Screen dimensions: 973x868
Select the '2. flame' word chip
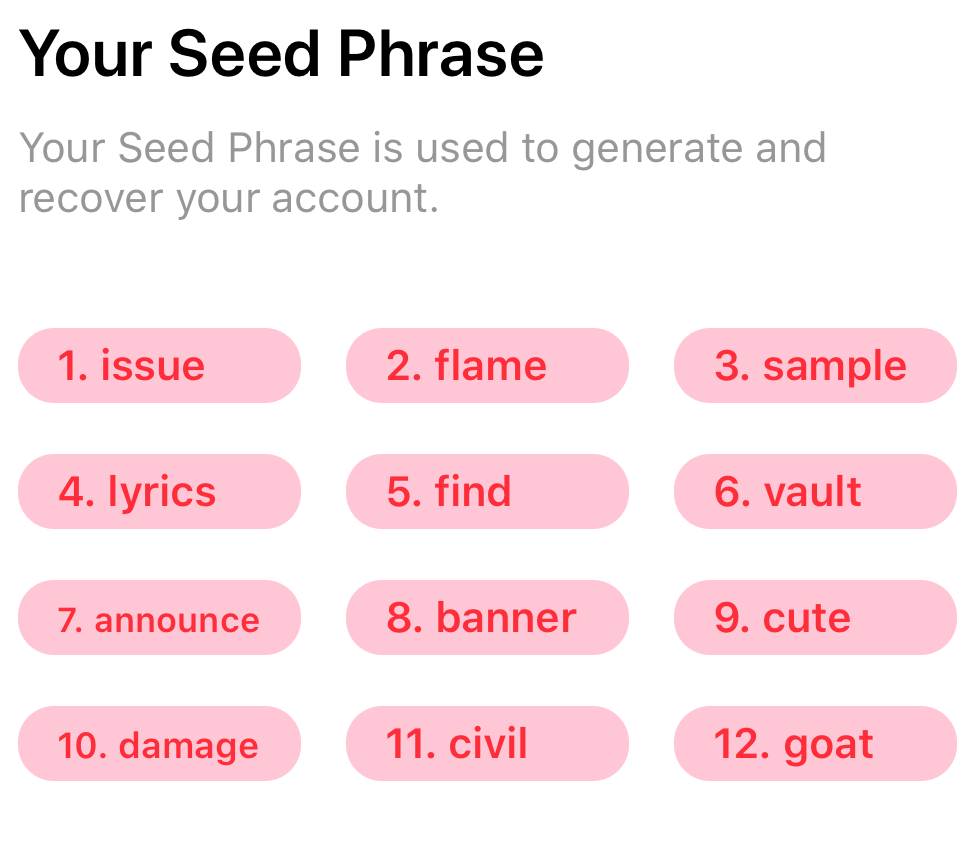pyautogui.click(x=487, y=366)
